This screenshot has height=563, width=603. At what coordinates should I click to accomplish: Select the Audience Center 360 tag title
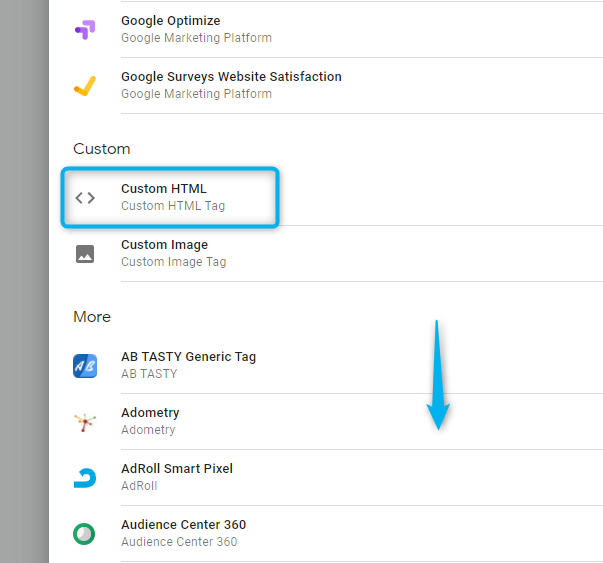183,525
